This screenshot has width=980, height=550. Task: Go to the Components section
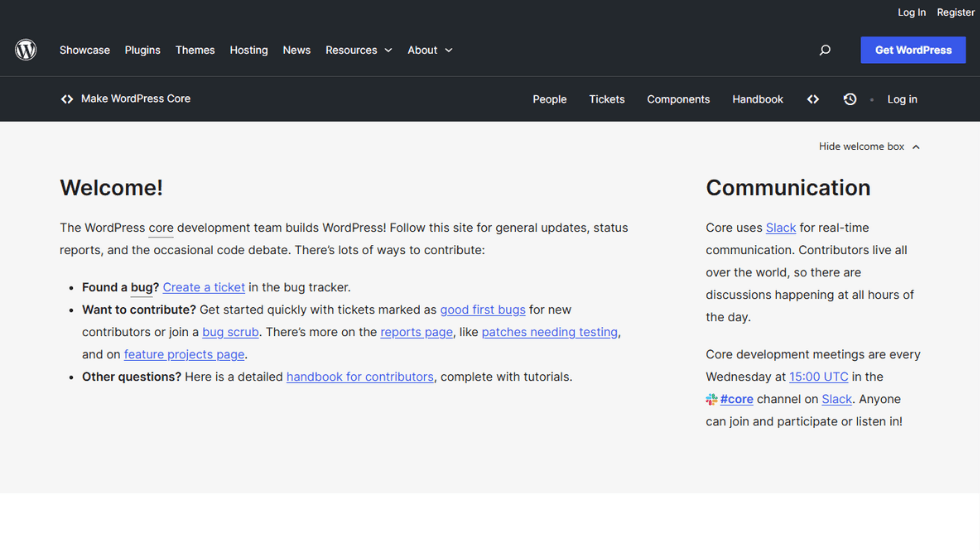tap(678, 99)
